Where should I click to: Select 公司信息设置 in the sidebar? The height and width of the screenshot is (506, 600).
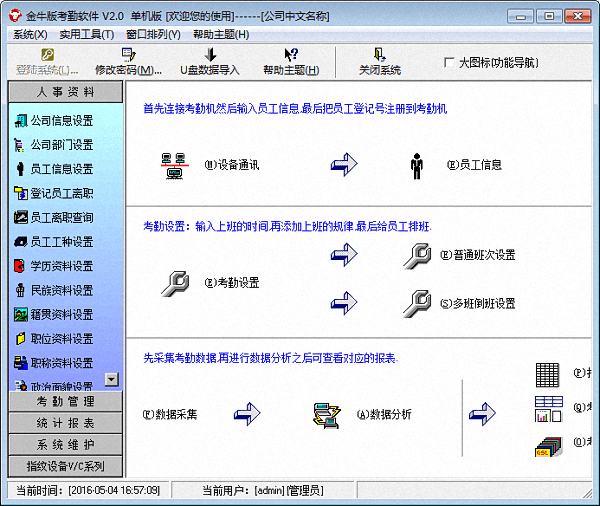62,121
